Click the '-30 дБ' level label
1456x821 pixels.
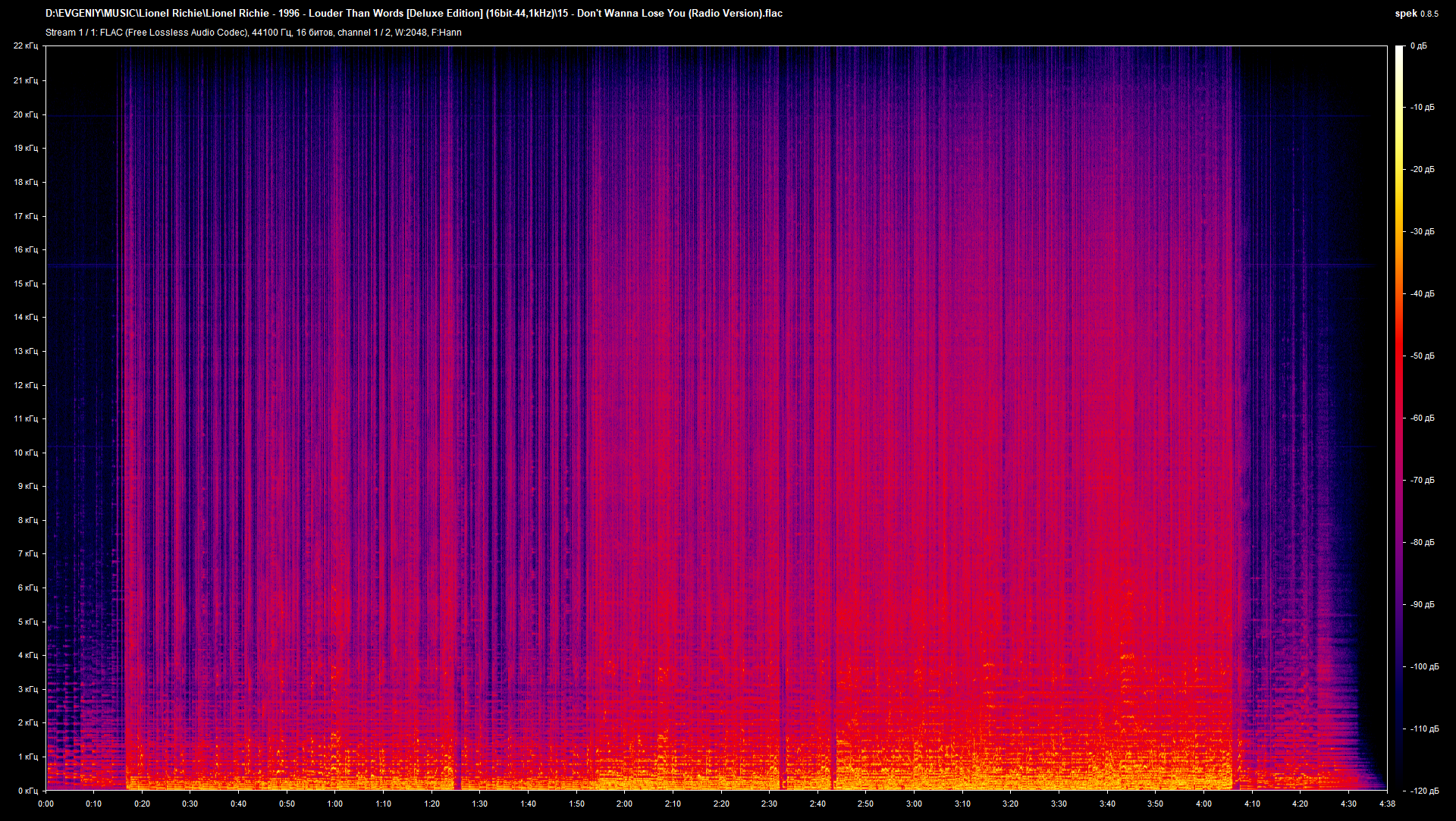click(x=1423, y=232)
